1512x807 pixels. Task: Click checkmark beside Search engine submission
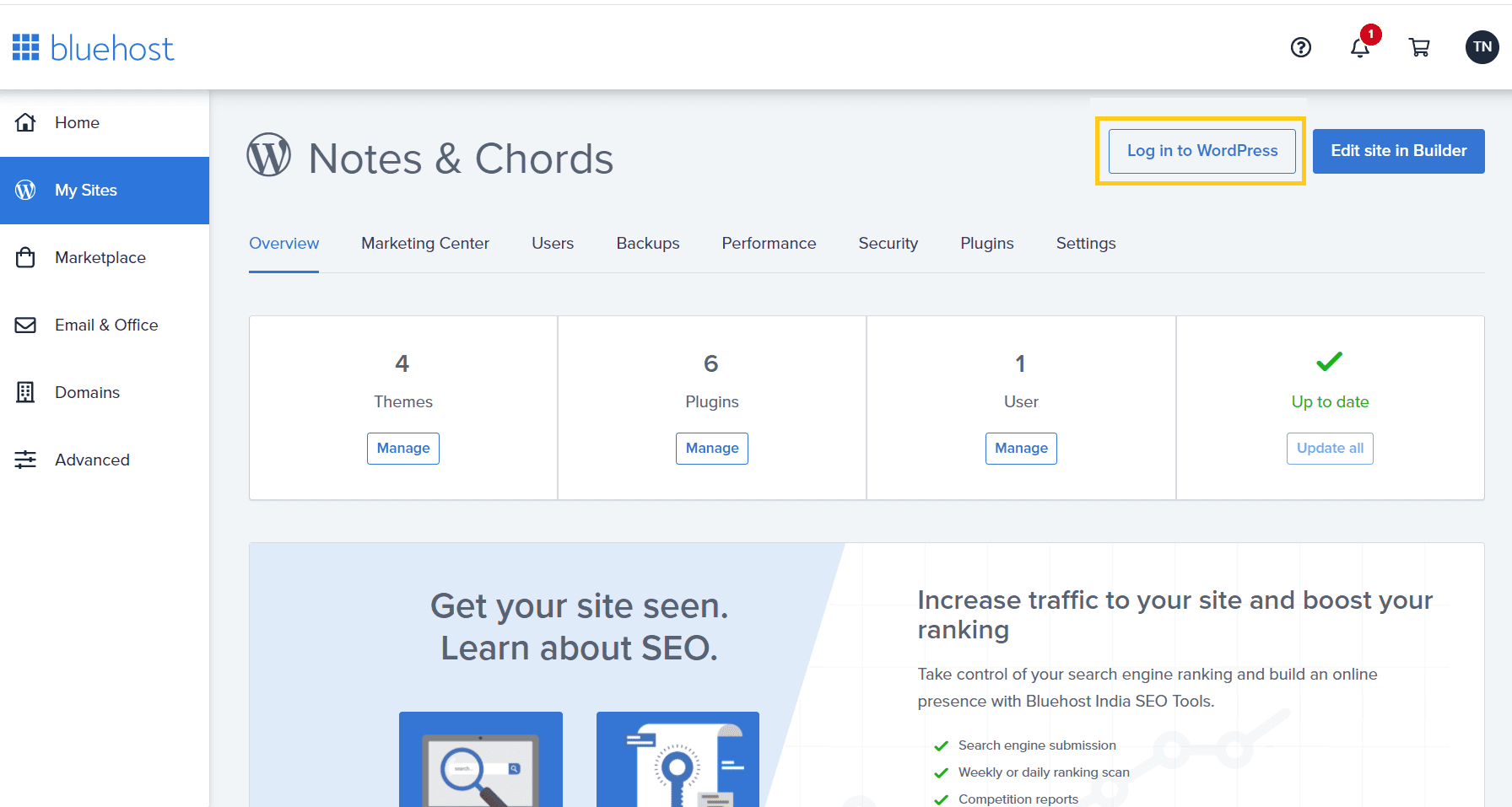[x=941, y=746]
